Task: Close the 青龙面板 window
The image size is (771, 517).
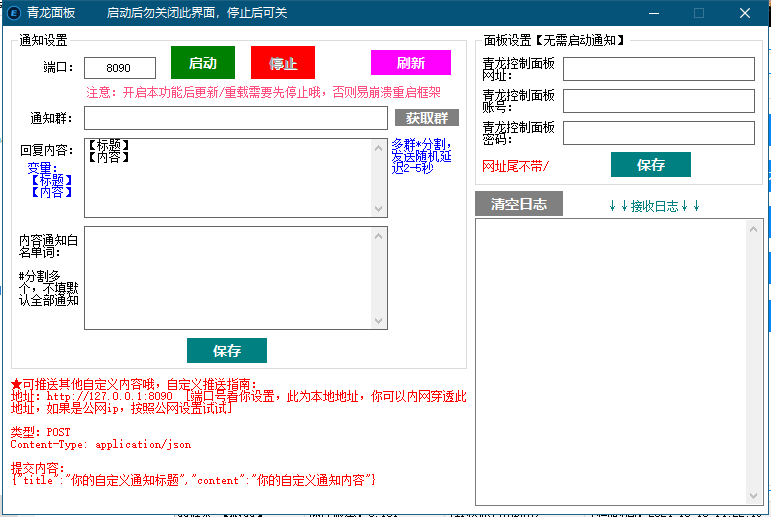Action: point(744,13)
